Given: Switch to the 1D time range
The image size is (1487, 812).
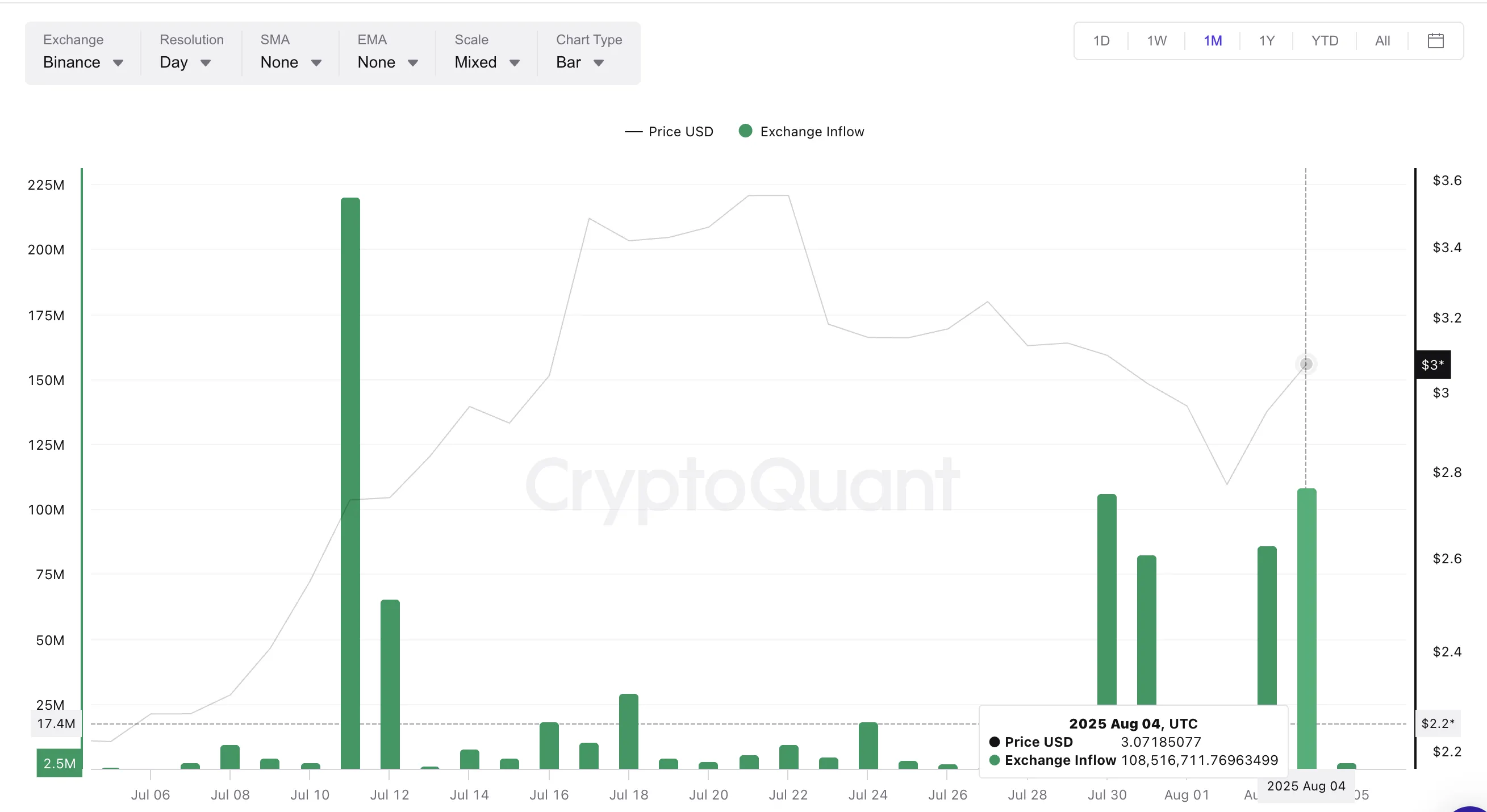Looking at the screenshot, I should pyautogui.click(x=1101, y=40).
